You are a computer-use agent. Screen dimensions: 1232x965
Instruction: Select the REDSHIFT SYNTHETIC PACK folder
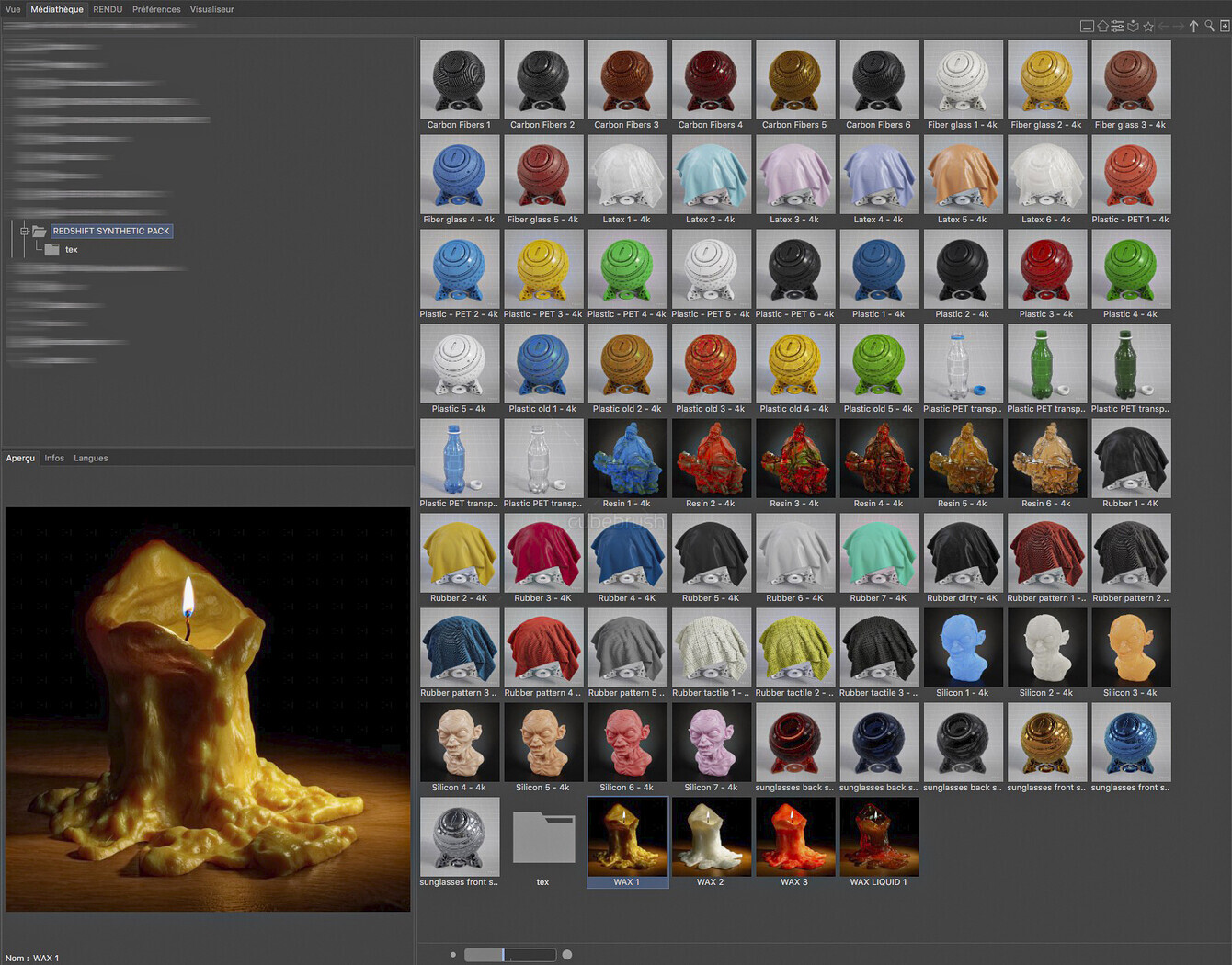pyautogui.click(x=111, y=232)
